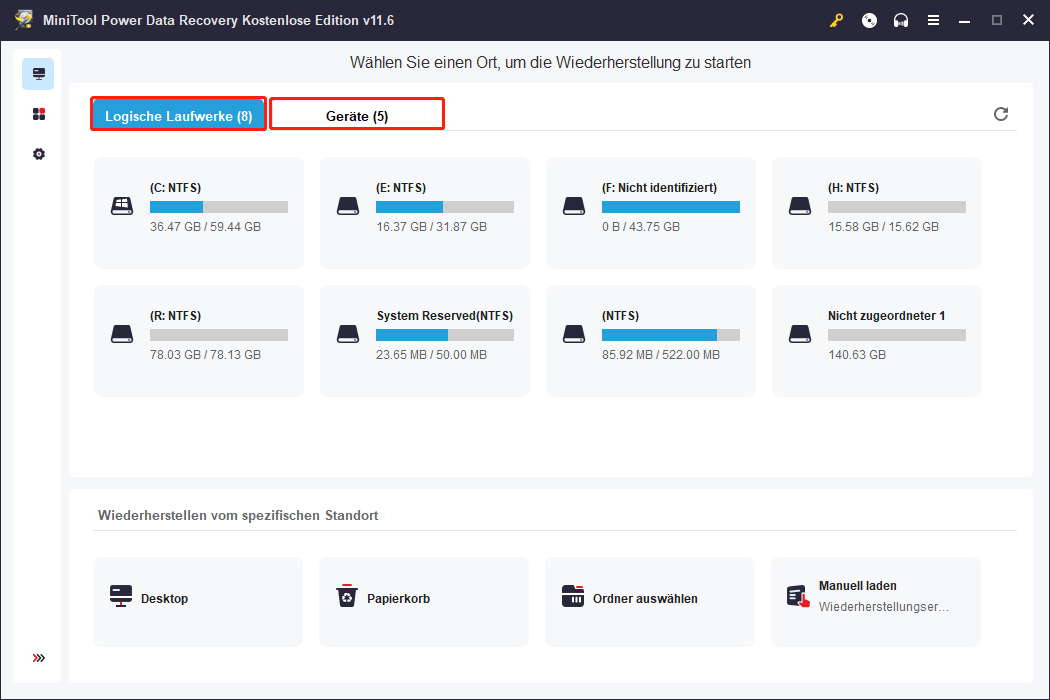1050x700 pixels.
Task: Open Manuell laden recovery result
Action: point(876,602)
